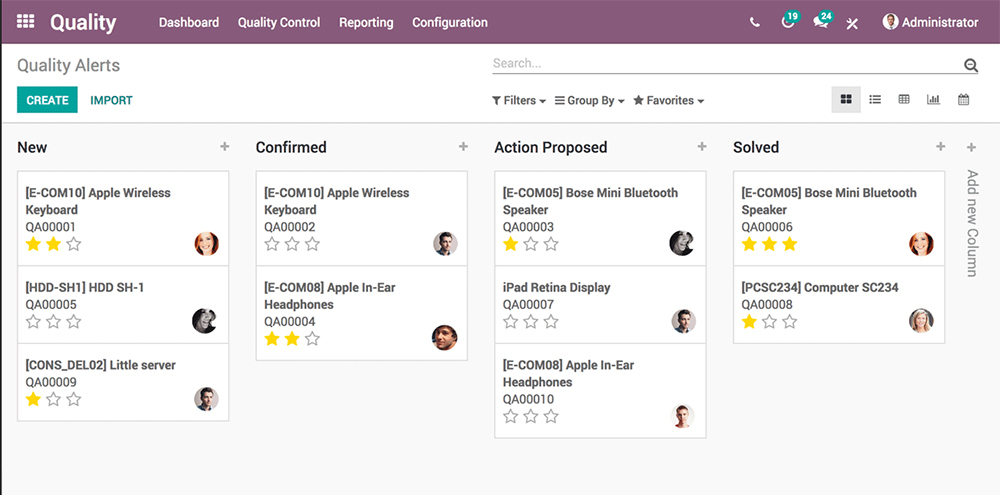Image resolution: width=1000 pixels, height=495 pixels.
Task: Set third star on QA00001 card
Action: (74, 244)
